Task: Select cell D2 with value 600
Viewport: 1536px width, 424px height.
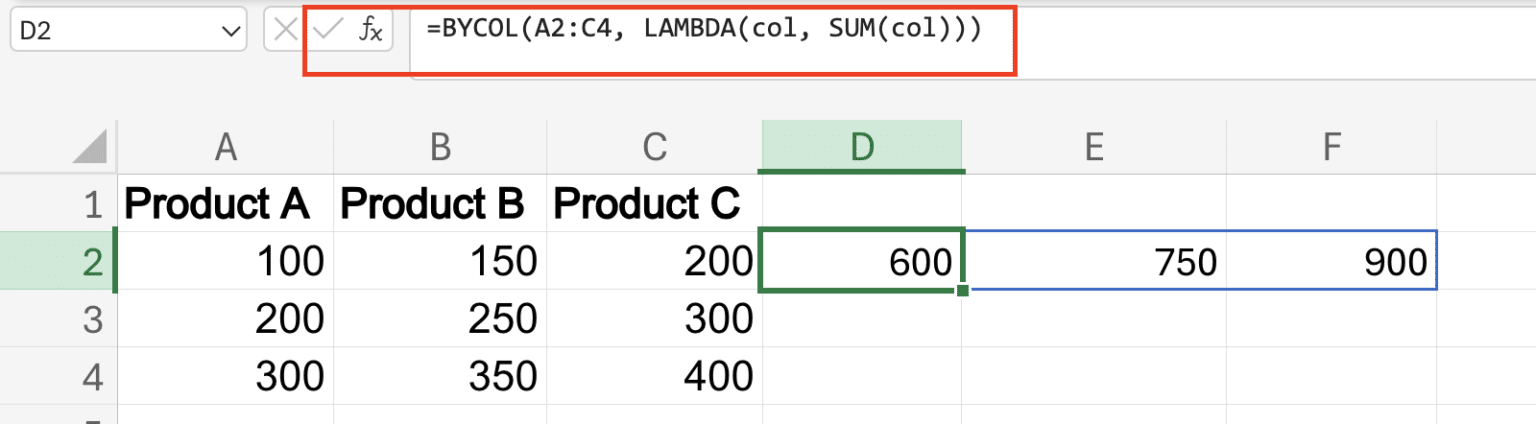Action: [862, 261]
